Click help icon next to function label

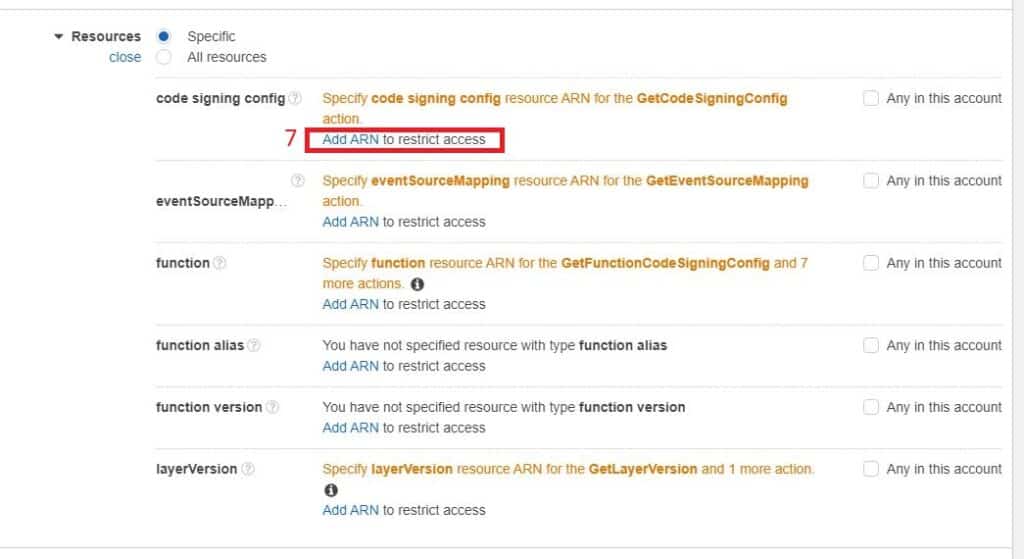[220, 263]
